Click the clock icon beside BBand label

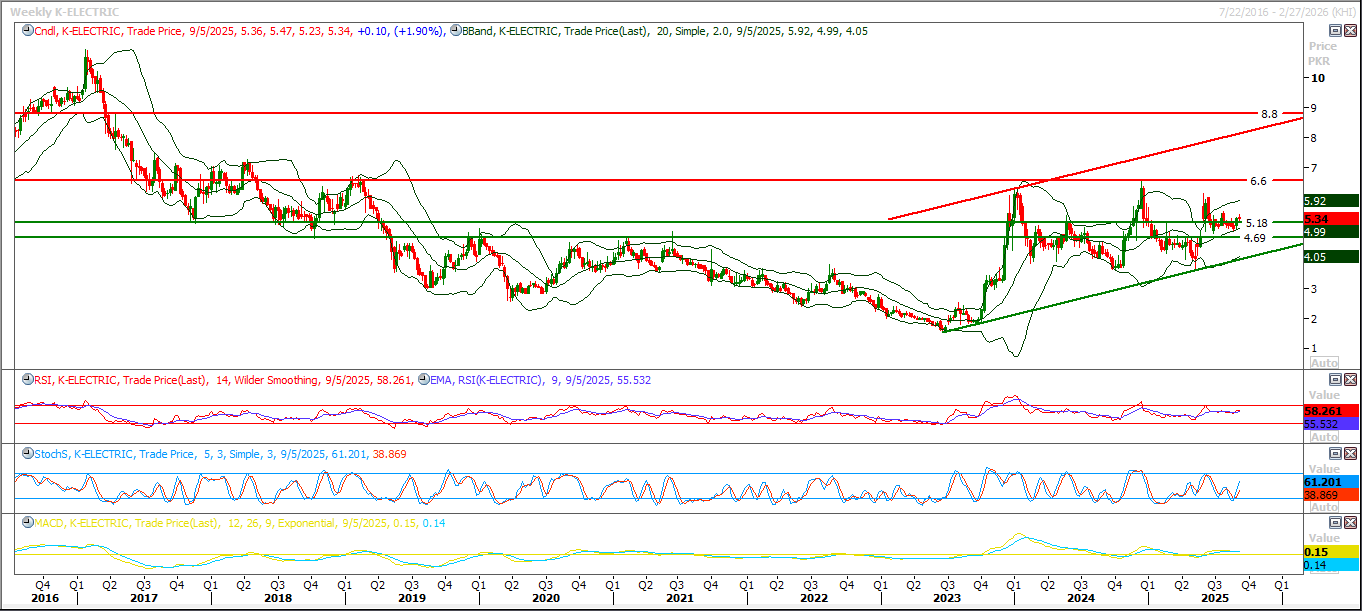[455, 31]
